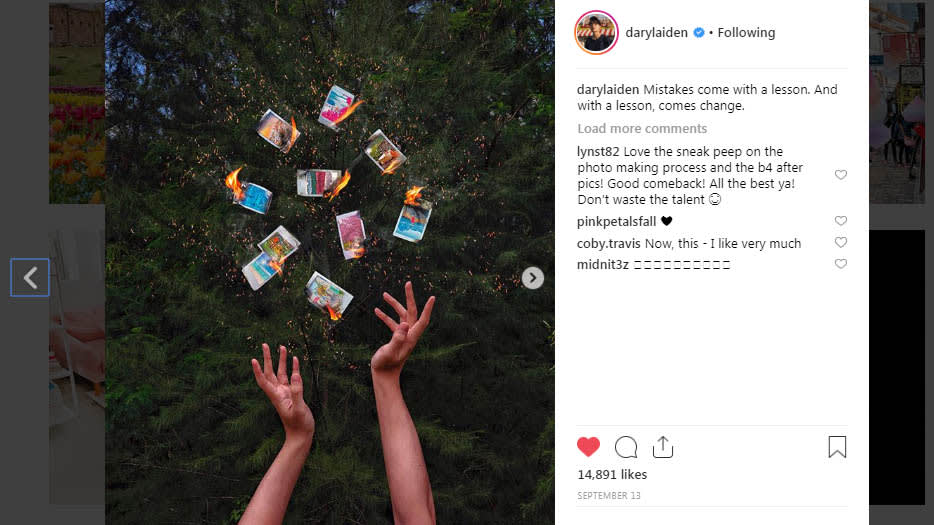
Task: Open the comment speech bubble icon
Action: tap(625, 447)
